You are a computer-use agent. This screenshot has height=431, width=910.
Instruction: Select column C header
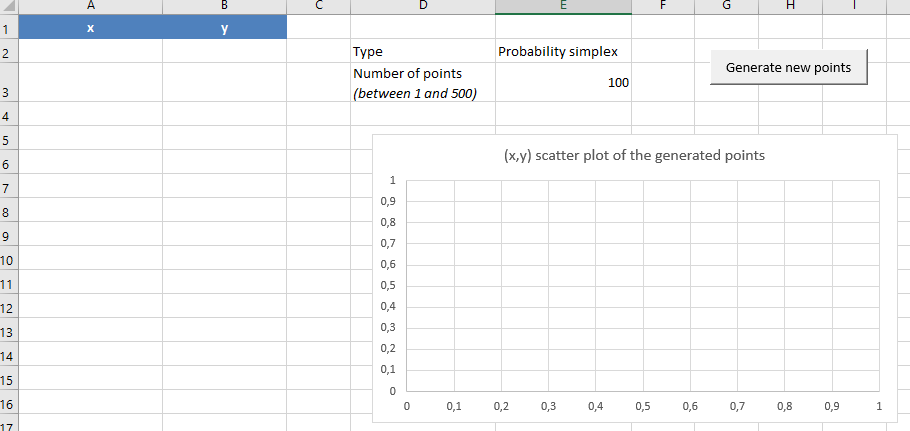(319, 6)
